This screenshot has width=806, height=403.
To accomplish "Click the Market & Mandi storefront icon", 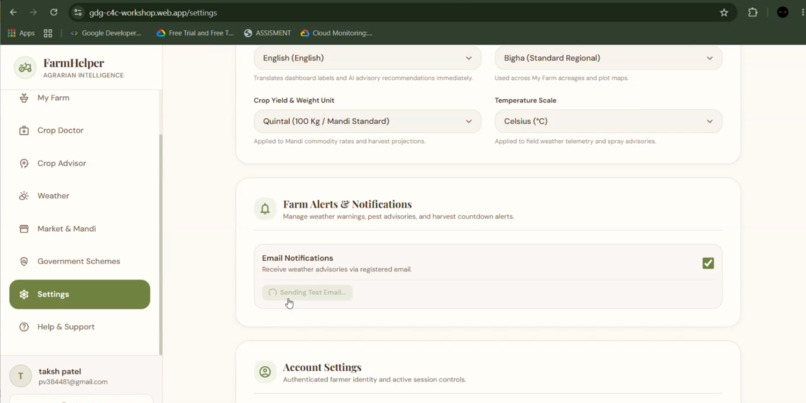I will tap(24, 229).
